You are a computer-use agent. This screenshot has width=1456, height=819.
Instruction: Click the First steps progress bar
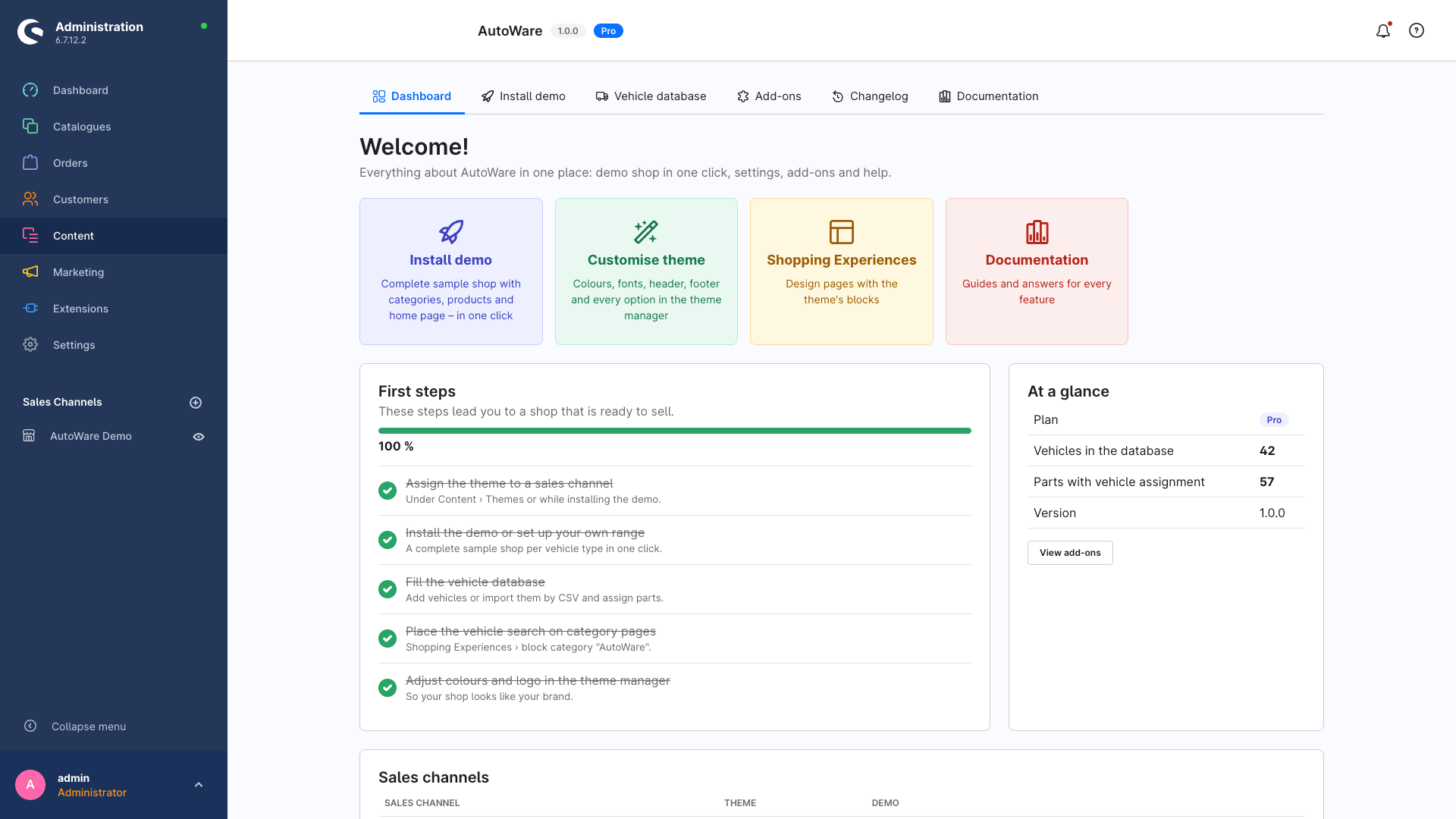[x=675, y=431]
